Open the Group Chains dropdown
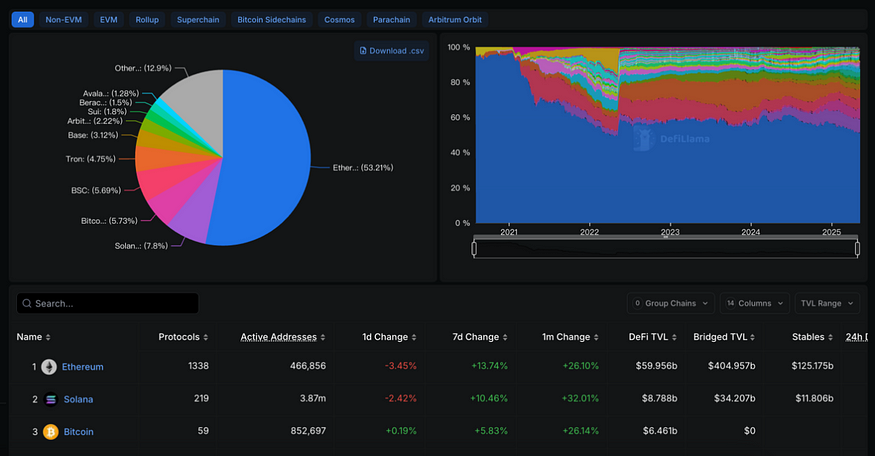The image size is (875, 456). [670, 303]
